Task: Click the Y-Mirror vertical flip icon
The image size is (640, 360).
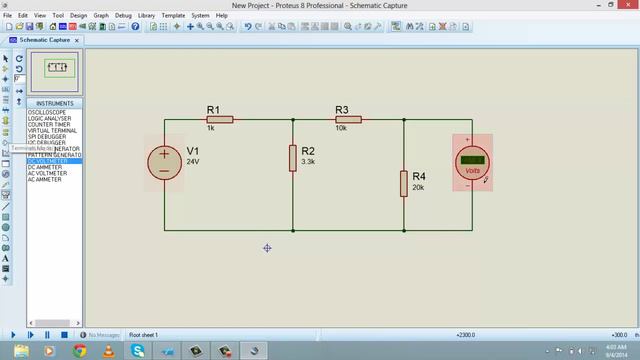Action: [x=19, y=102]
